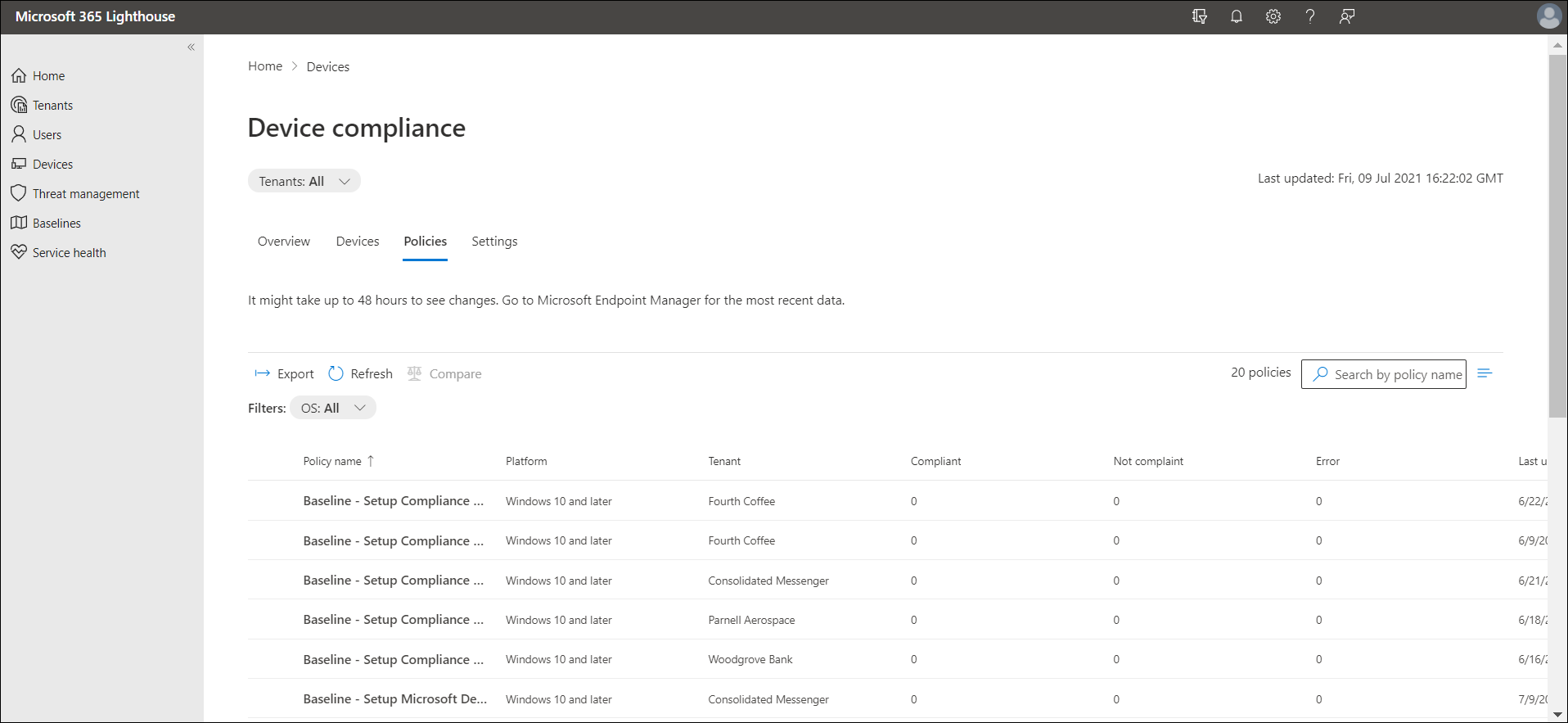The image size is (1568, 723).
Task: Open the column options icon beside search
Action: point(1485,373)
